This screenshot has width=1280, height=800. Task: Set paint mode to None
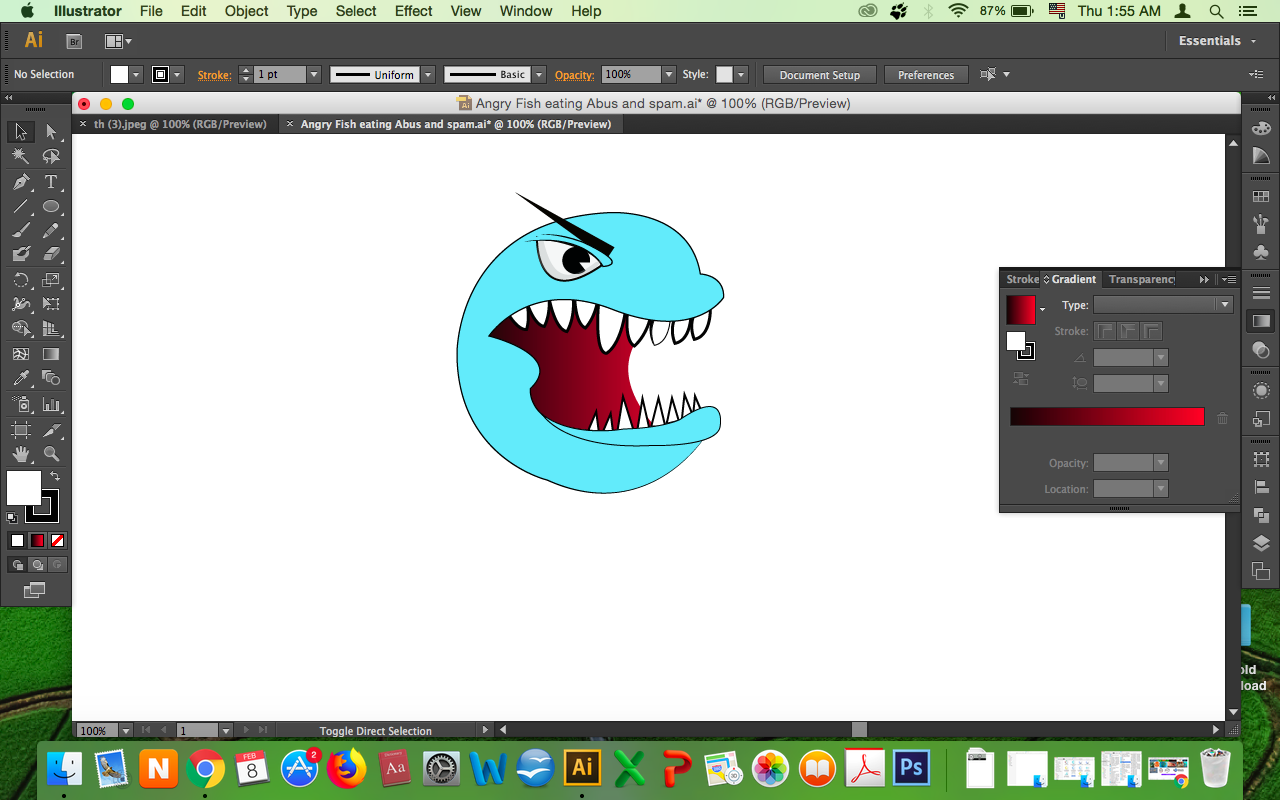coord(57,541)
